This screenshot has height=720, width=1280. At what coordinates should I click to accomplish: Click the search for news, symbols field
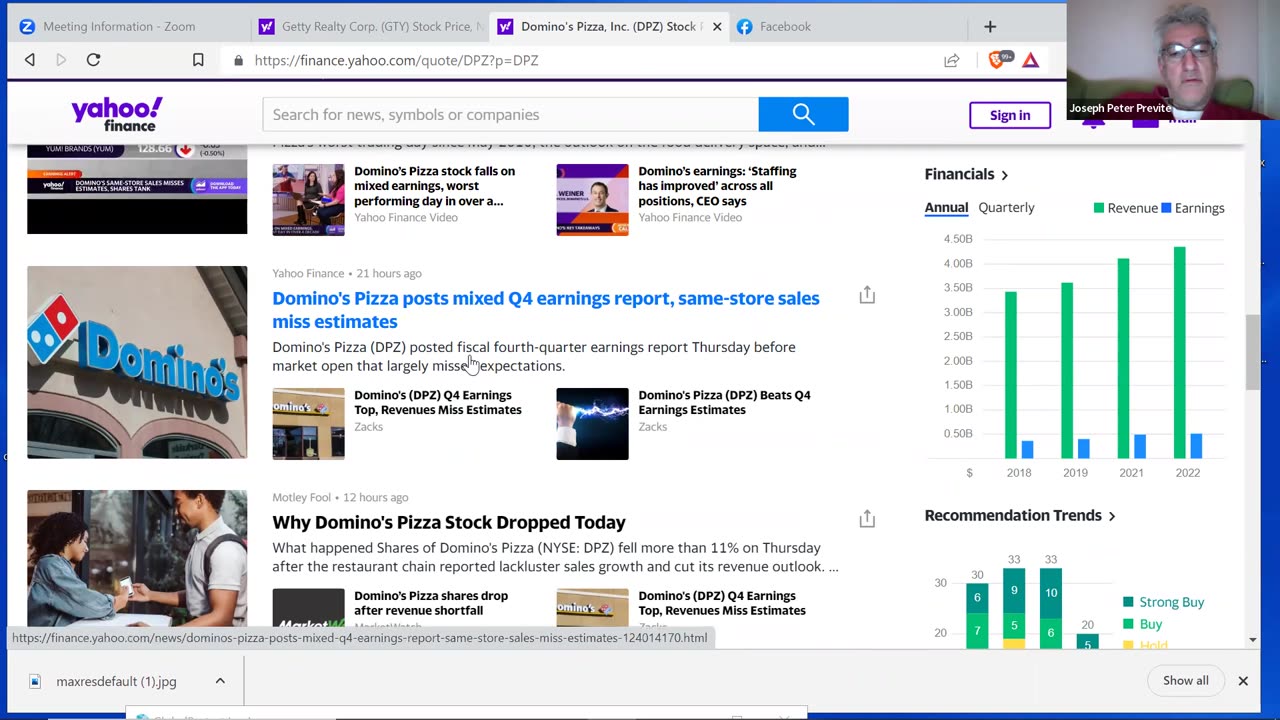(x=510, y=114)
